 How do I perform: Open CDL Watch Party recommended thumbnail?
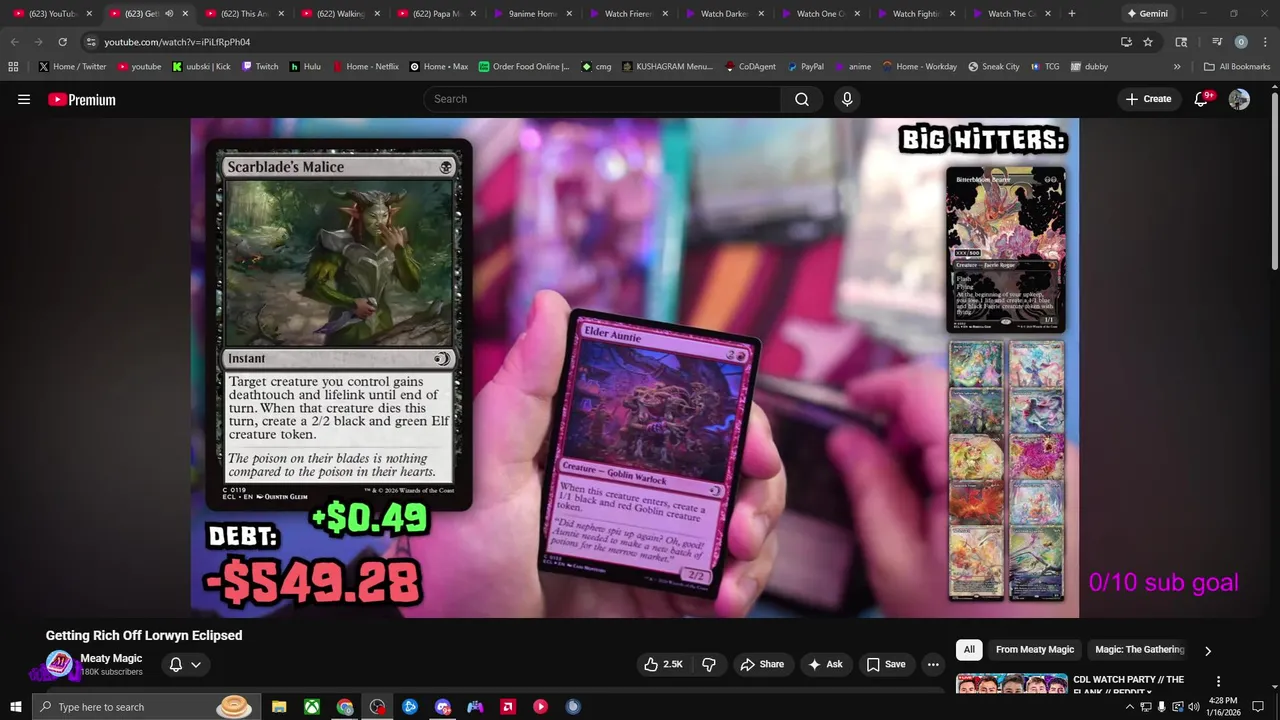[1010, 685]
